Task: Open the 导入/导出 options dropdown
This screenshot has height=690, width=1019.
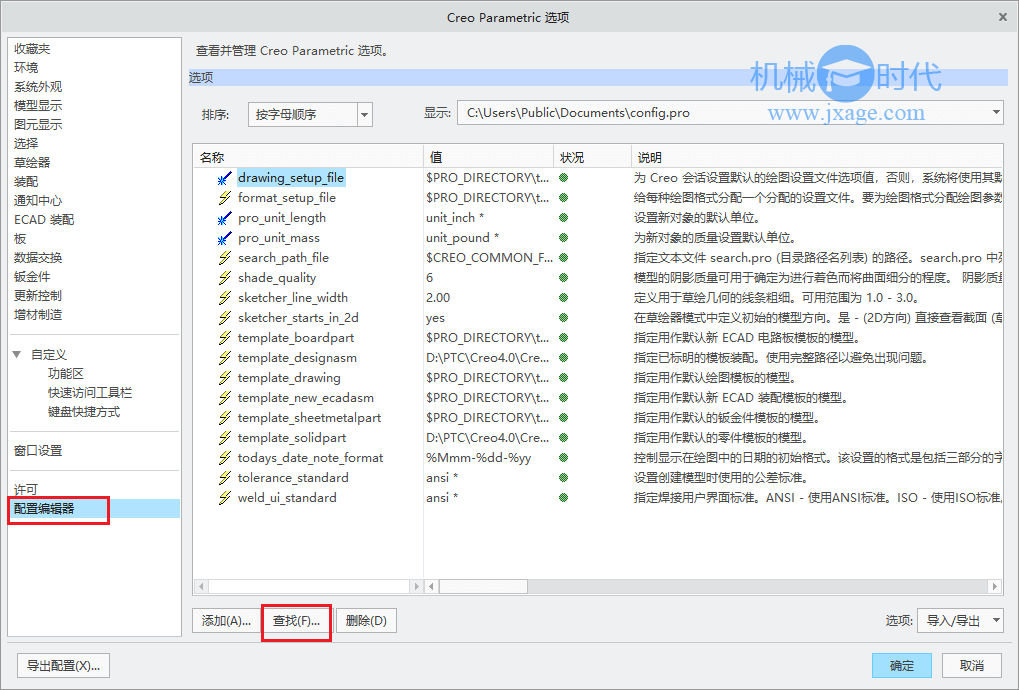Action: click(x=960, y=621)
